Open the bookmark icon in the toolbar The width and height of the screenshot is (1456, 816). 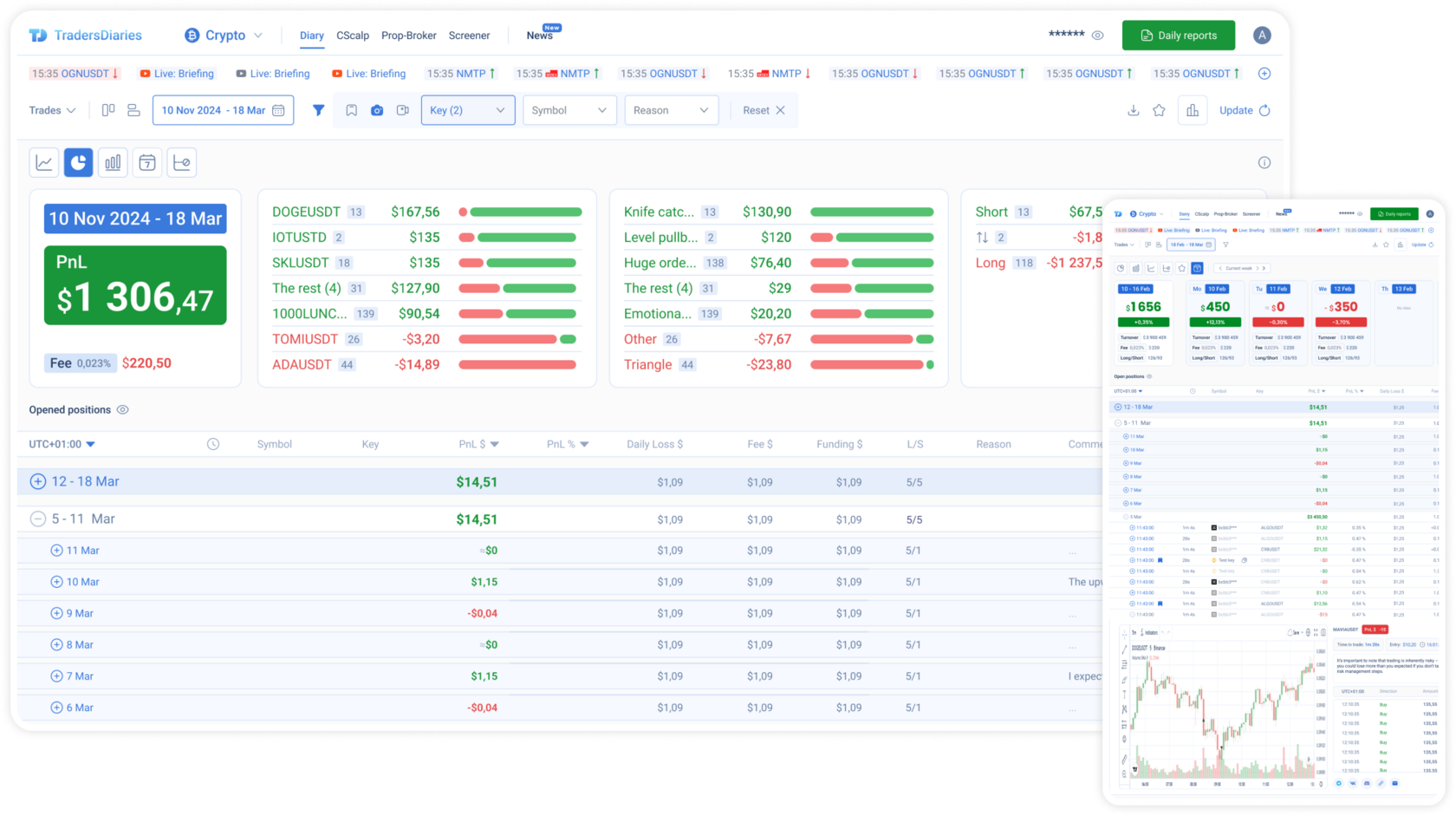point(352,110)
